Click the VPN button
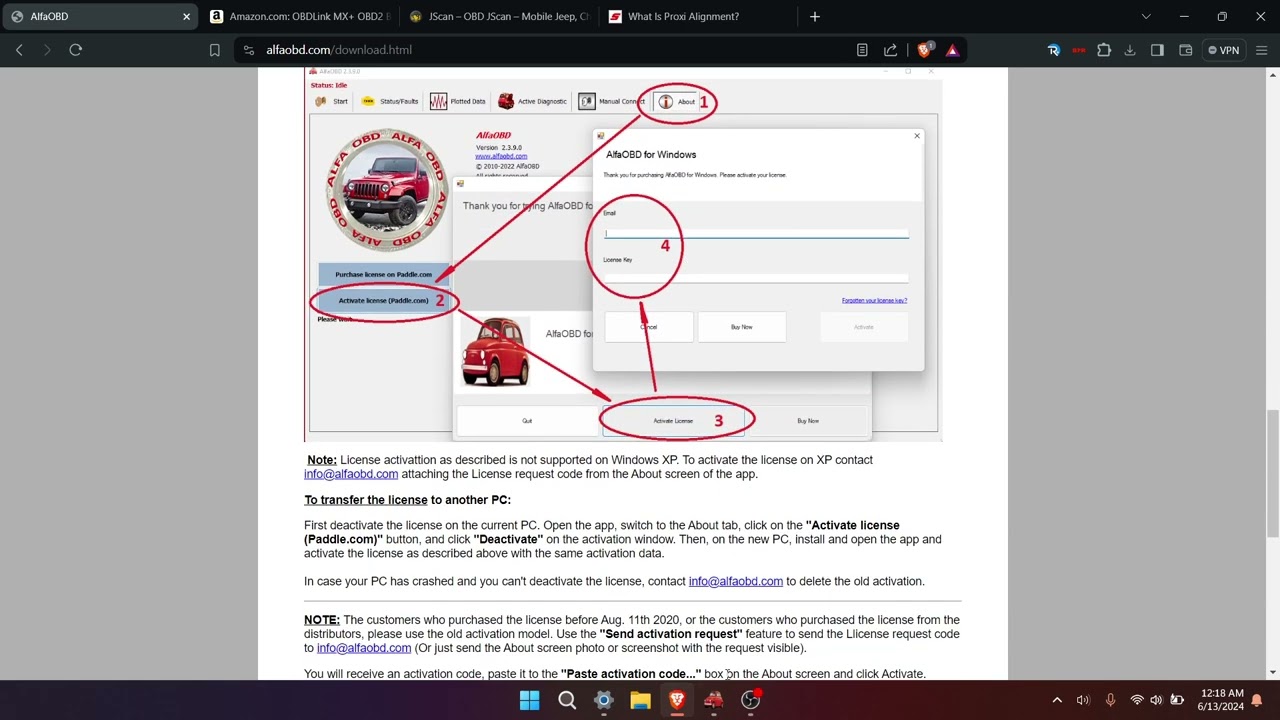Image resolution: width=1280 pixels, height=720 pixels. tap(1223, 50)
